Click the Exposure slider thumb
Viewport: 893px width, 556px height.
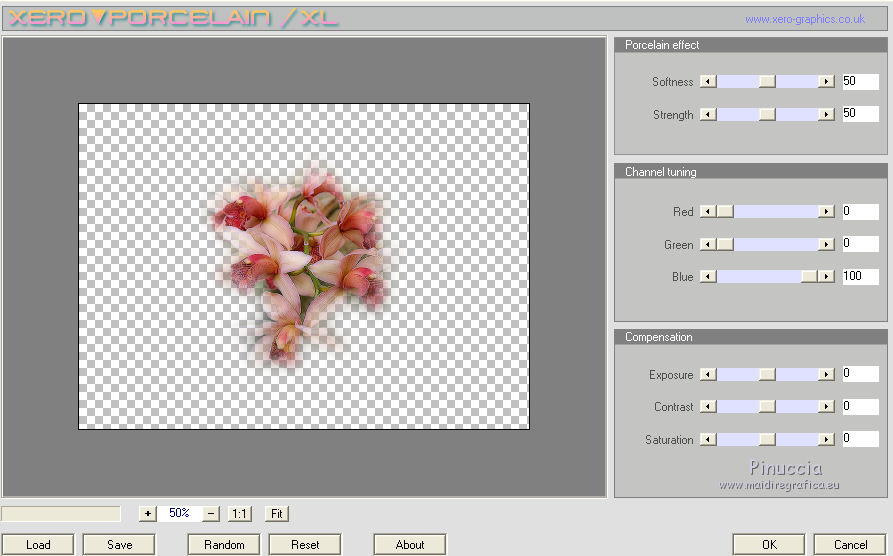click(767, 374)
